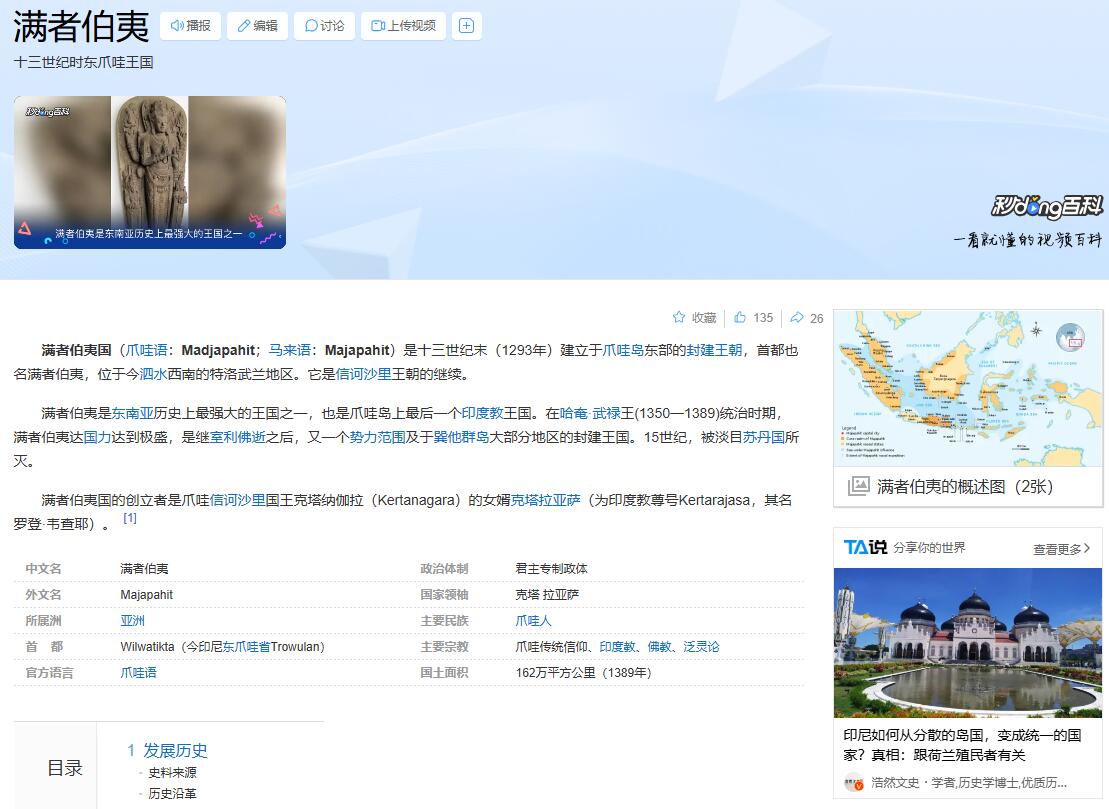Open 印度教 link in the 主要宗教 row
The width and height of the screenshot is (1109, 809).
coord(617,646)
